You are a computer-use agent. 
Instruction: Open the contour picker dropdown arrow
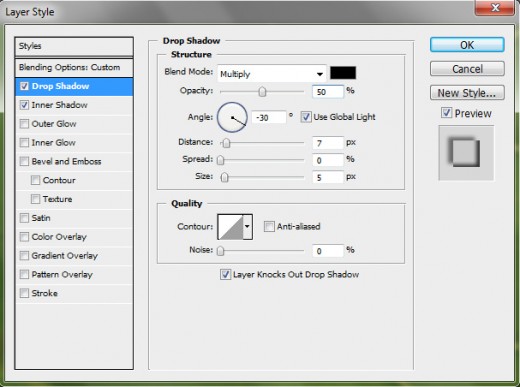pyautogui.click(x=247, y=227)
